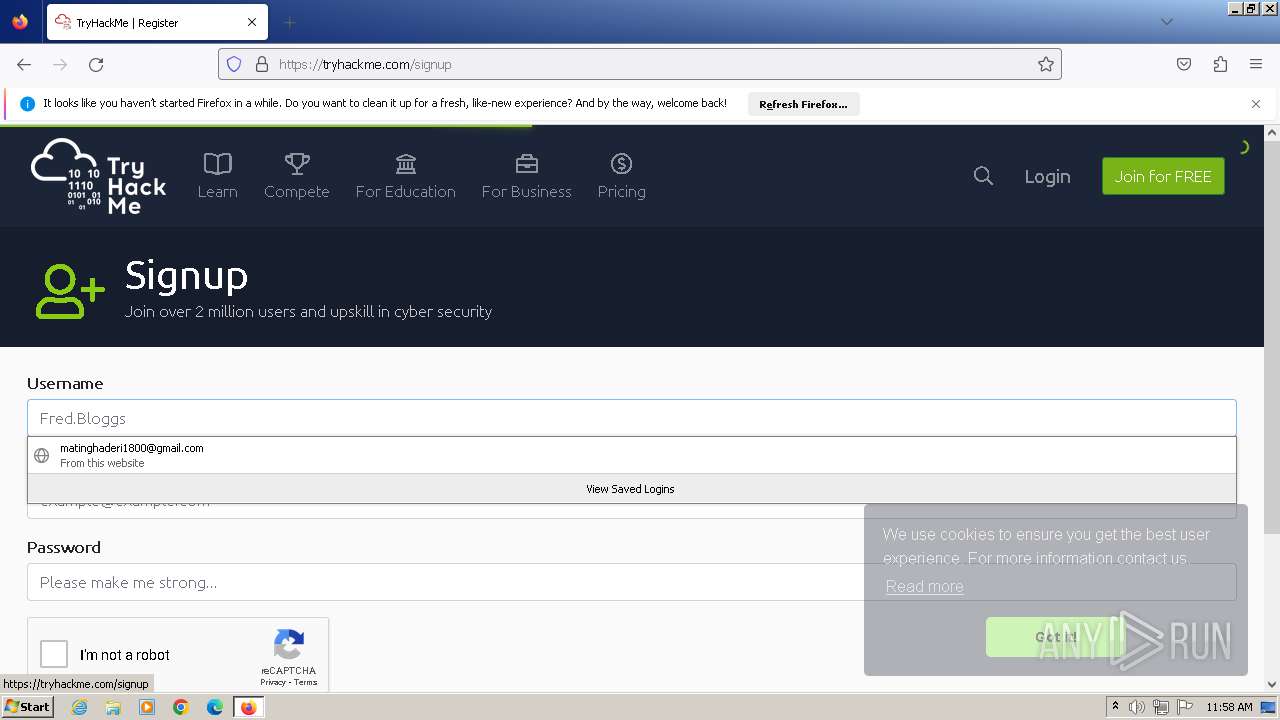The width and height of the screenshot is (1280, 720).
Task: Check the I'm not a robot box
Action: (54, 654)
